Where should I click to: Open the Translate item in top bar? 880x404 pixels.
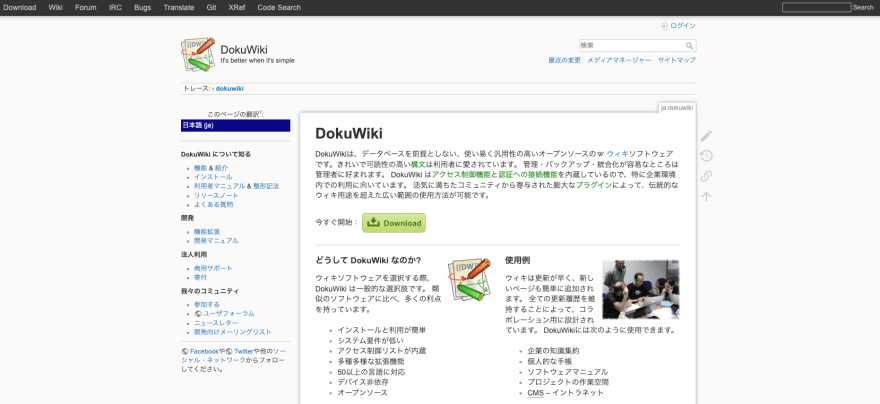pyautogui.click(x=179, y=7)
